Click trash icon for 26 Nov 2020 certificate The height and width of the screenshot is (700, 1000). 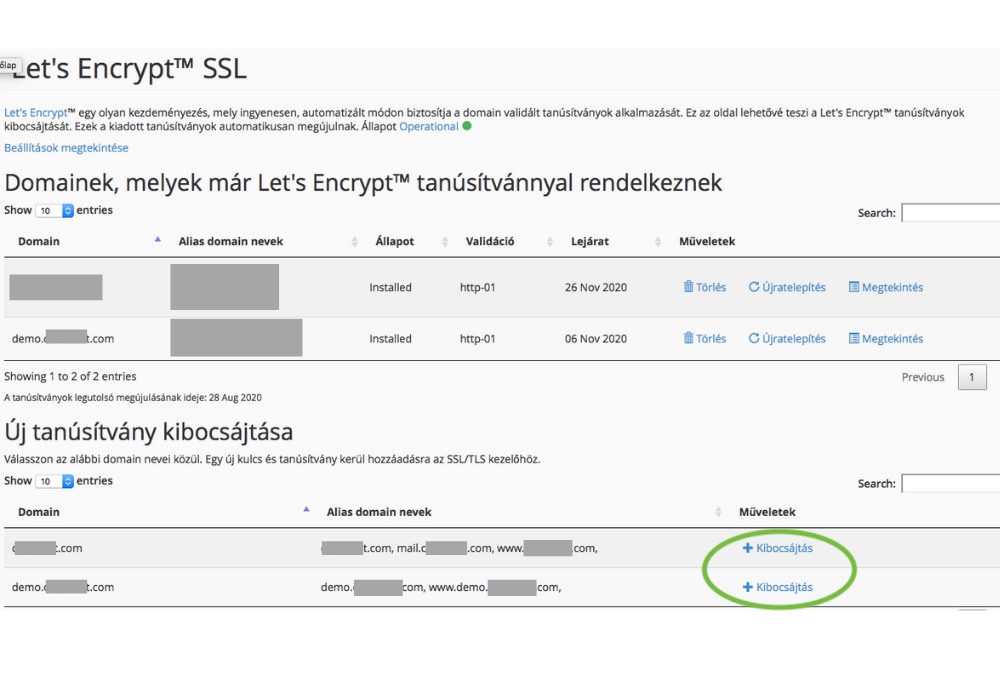click(x=688, y=287)
